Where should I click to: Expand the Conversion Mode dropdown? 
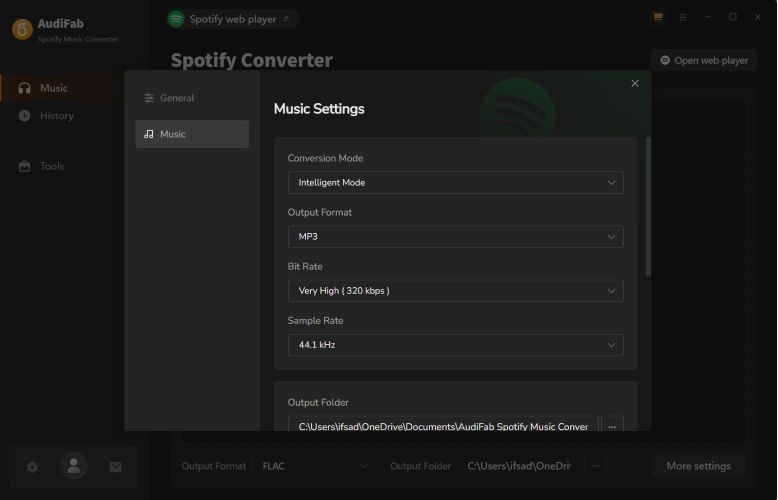[455, 183]
